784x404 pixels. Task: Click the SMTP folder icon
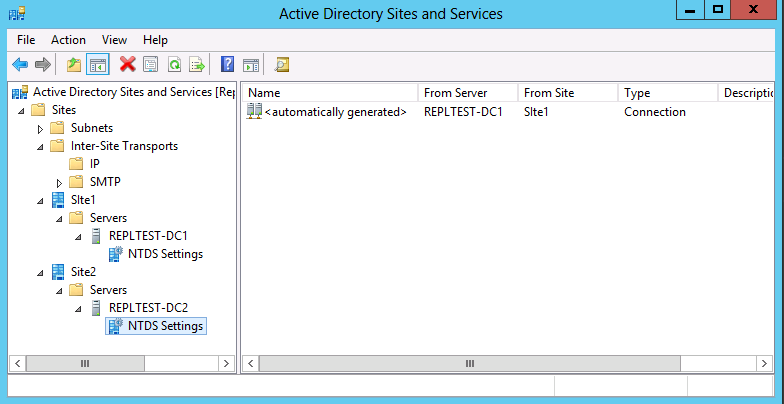(x=76, y=182)
